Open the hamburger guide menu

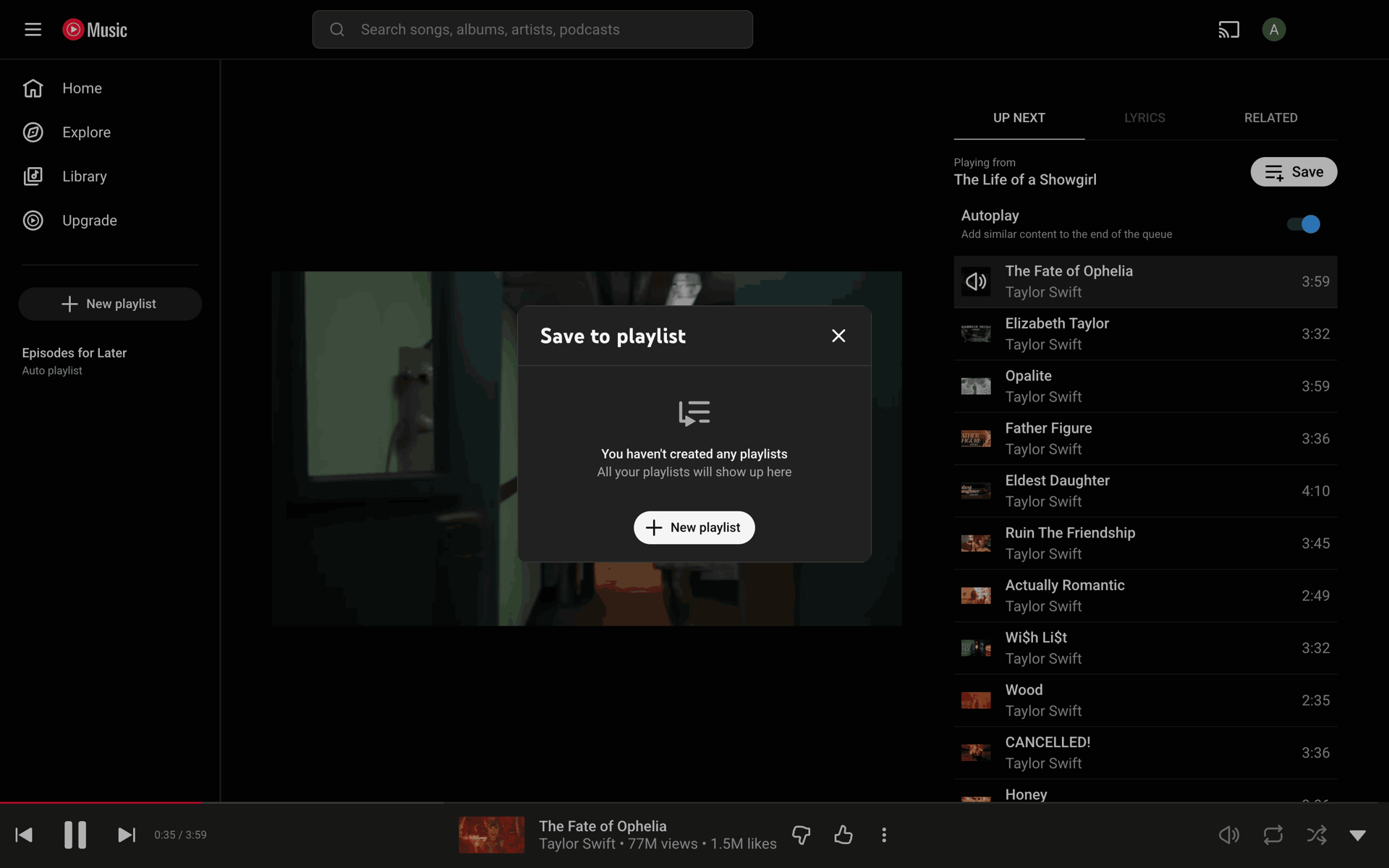point(33,30)
